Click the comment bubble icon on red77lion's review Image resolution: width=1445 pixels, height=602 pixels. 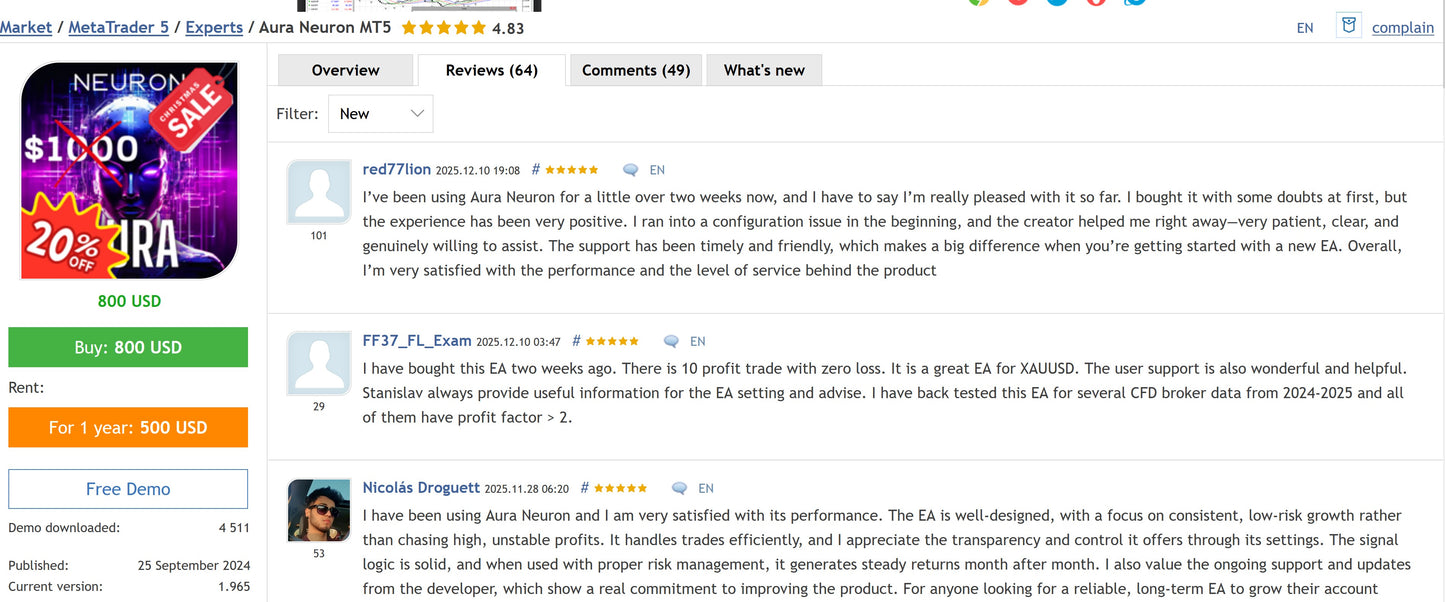630,171
